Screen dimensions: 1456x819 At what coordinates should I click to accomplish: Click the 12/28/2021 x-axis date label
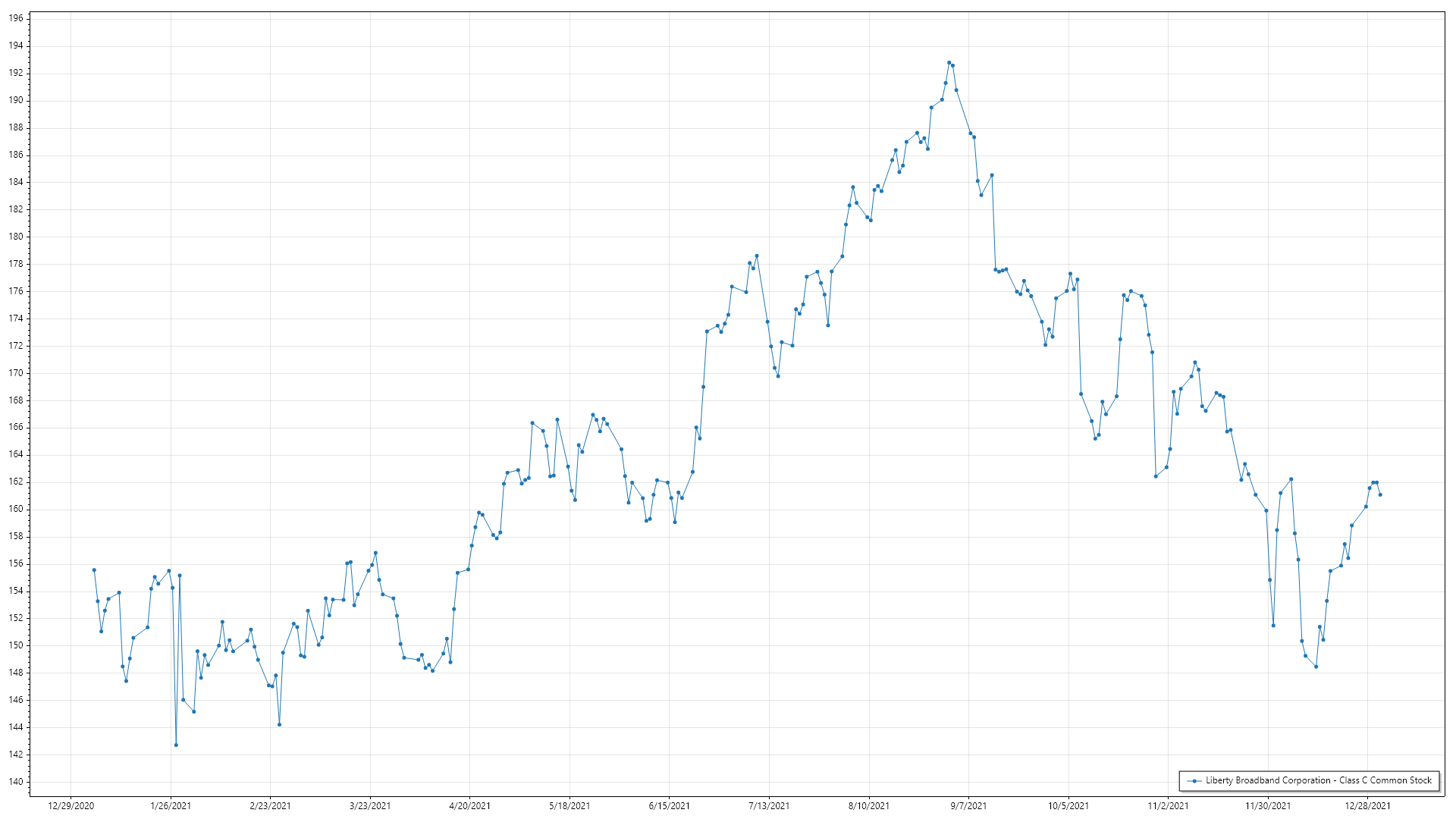[1367, 805]
